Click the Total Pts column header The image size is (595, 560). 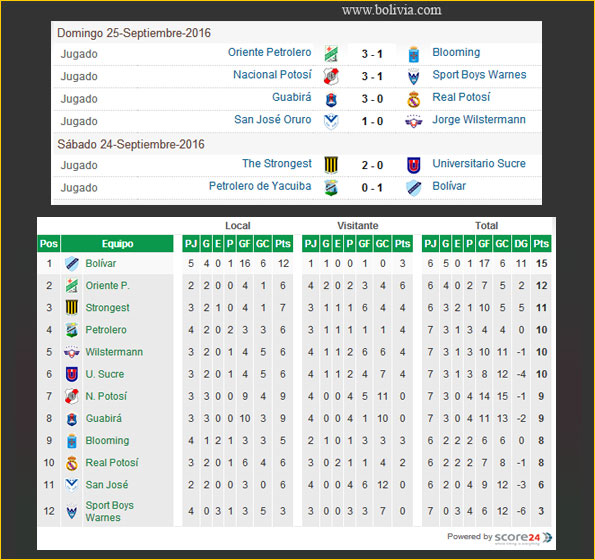(541, 244)
